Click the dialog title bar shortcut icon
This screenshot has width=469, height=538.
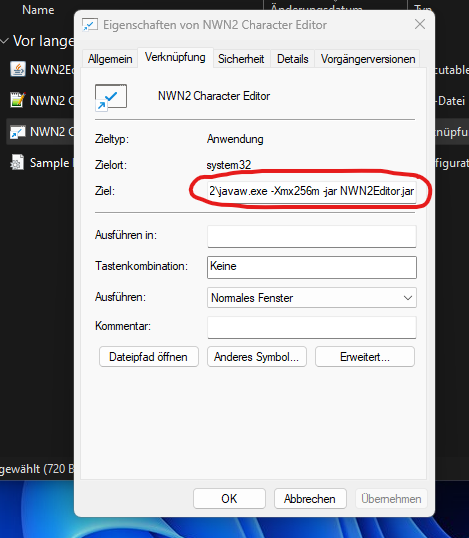click(x=90, y=25)
